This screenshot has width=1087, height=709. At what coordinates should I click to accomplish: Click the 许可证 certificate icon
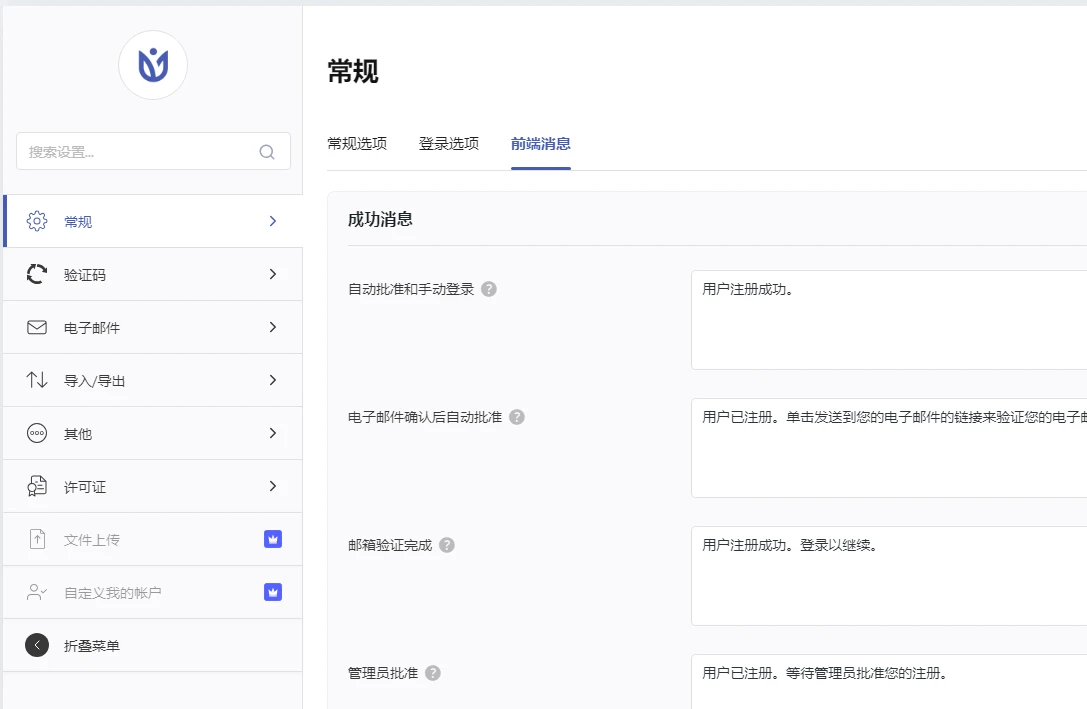click(x=36, y=486)
